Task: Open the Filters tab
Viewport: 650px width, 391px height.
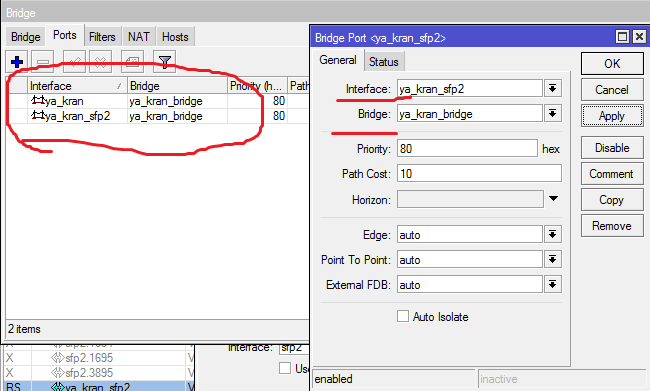Action: tap(102, 37)
